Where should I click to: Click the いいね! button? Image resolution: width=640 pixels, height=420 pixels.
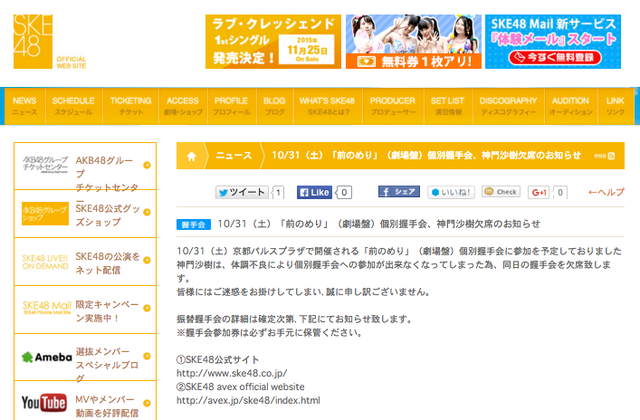coord(451,192)
